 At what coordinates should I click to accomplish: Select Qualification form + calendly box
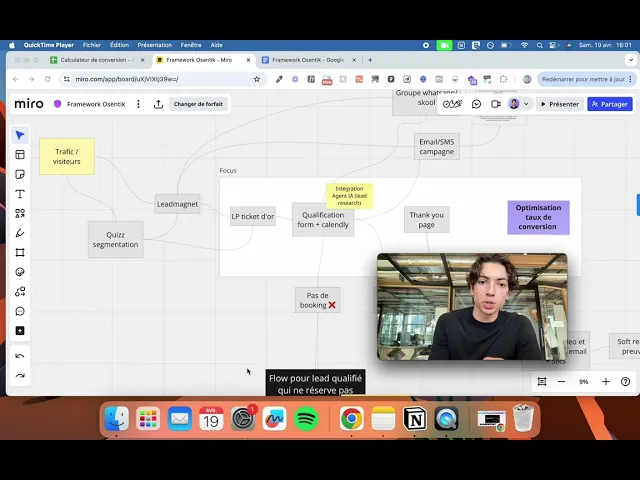(323, 220)
